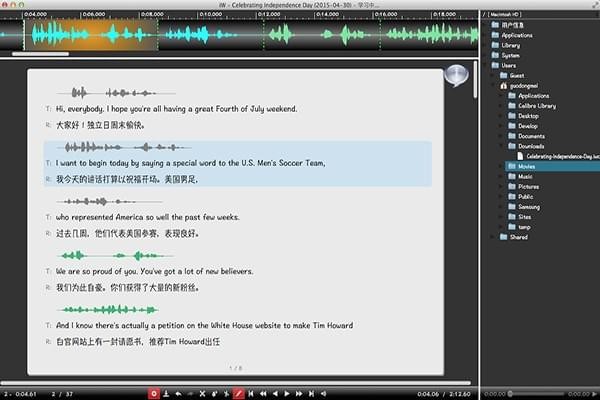Click the translation '我今天的讲话打算以祝福开场'

click(x=127, y=179)
